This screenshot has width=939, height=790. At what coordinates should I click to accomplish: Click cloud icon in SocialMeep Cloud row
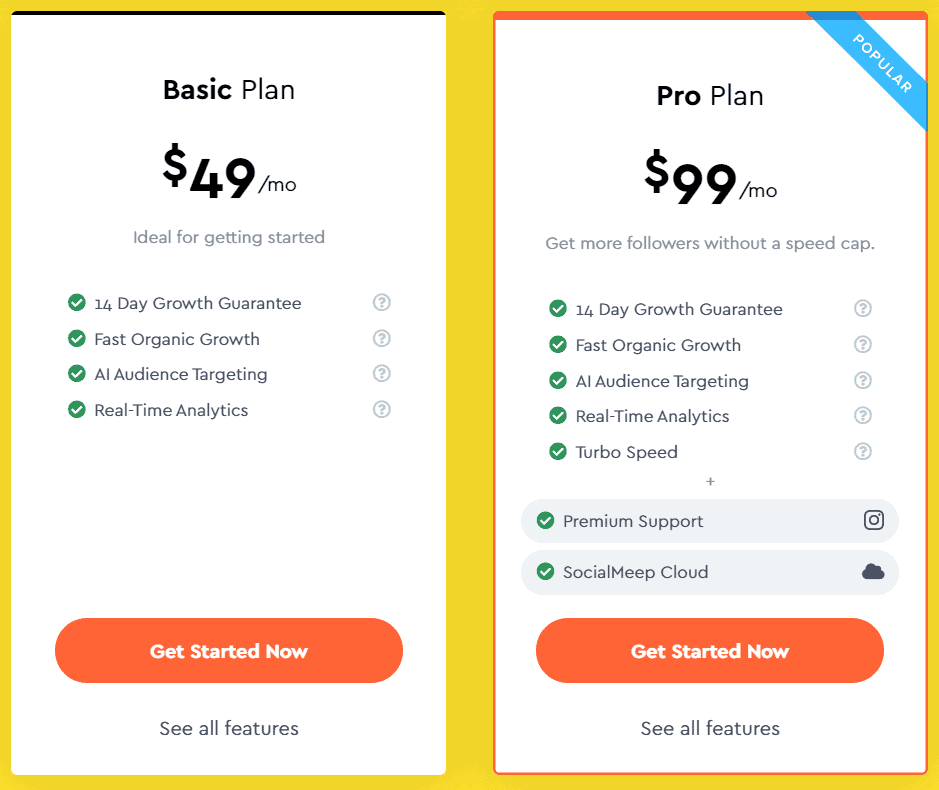pyautogui.click(x=873, y=571)
